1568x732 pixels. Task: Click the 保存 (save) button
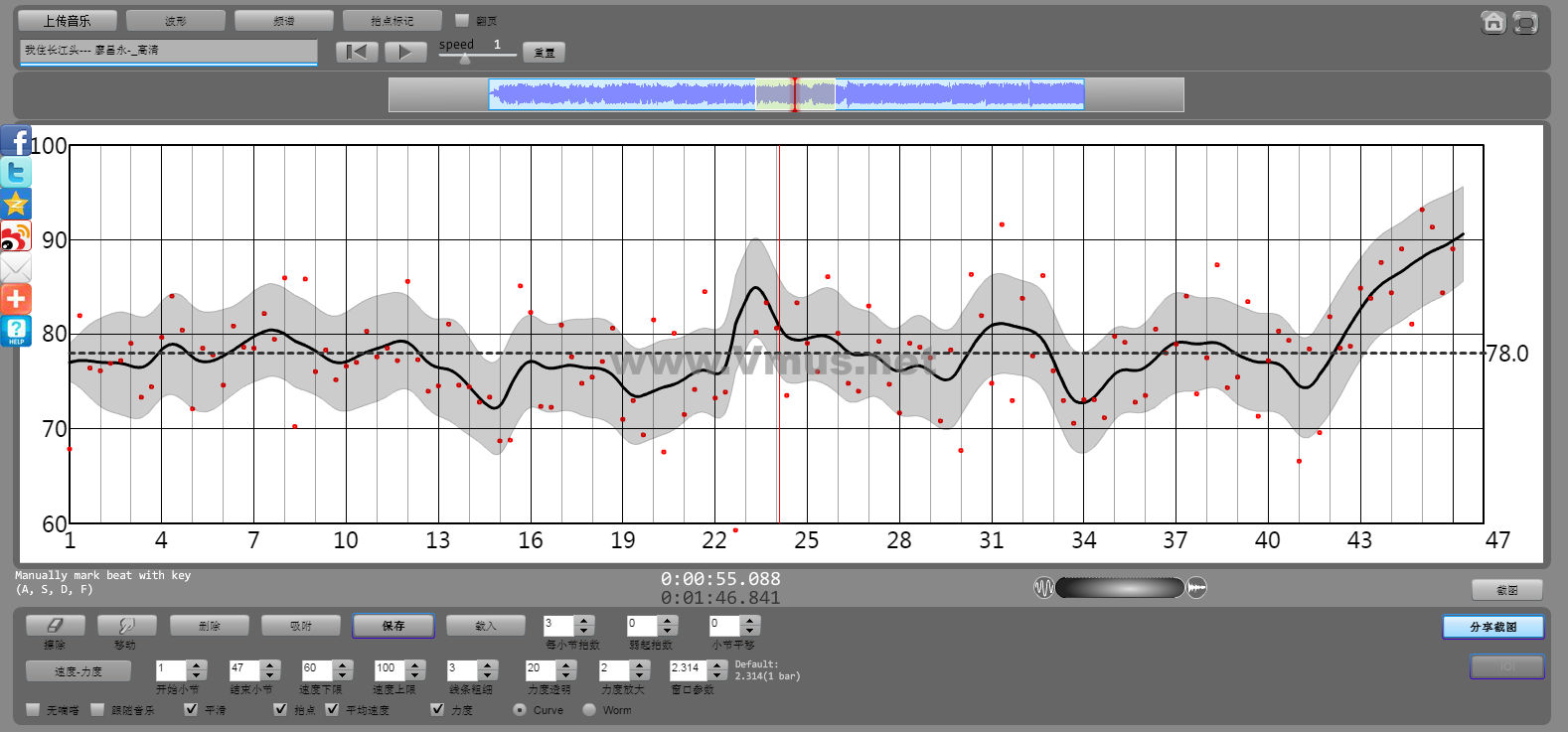(x=393, y=626)
